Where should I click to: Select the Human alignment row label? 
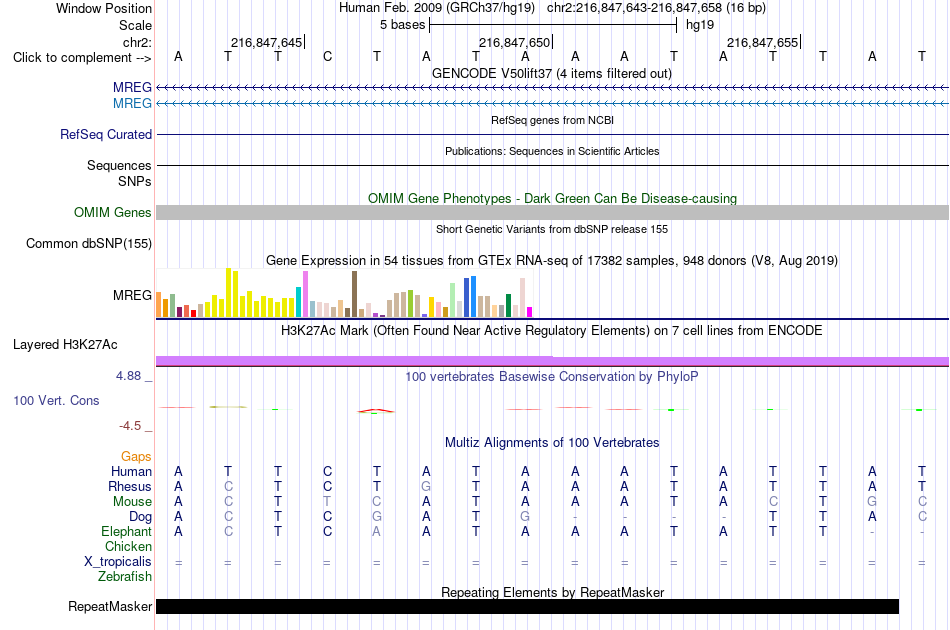[131, 471]
